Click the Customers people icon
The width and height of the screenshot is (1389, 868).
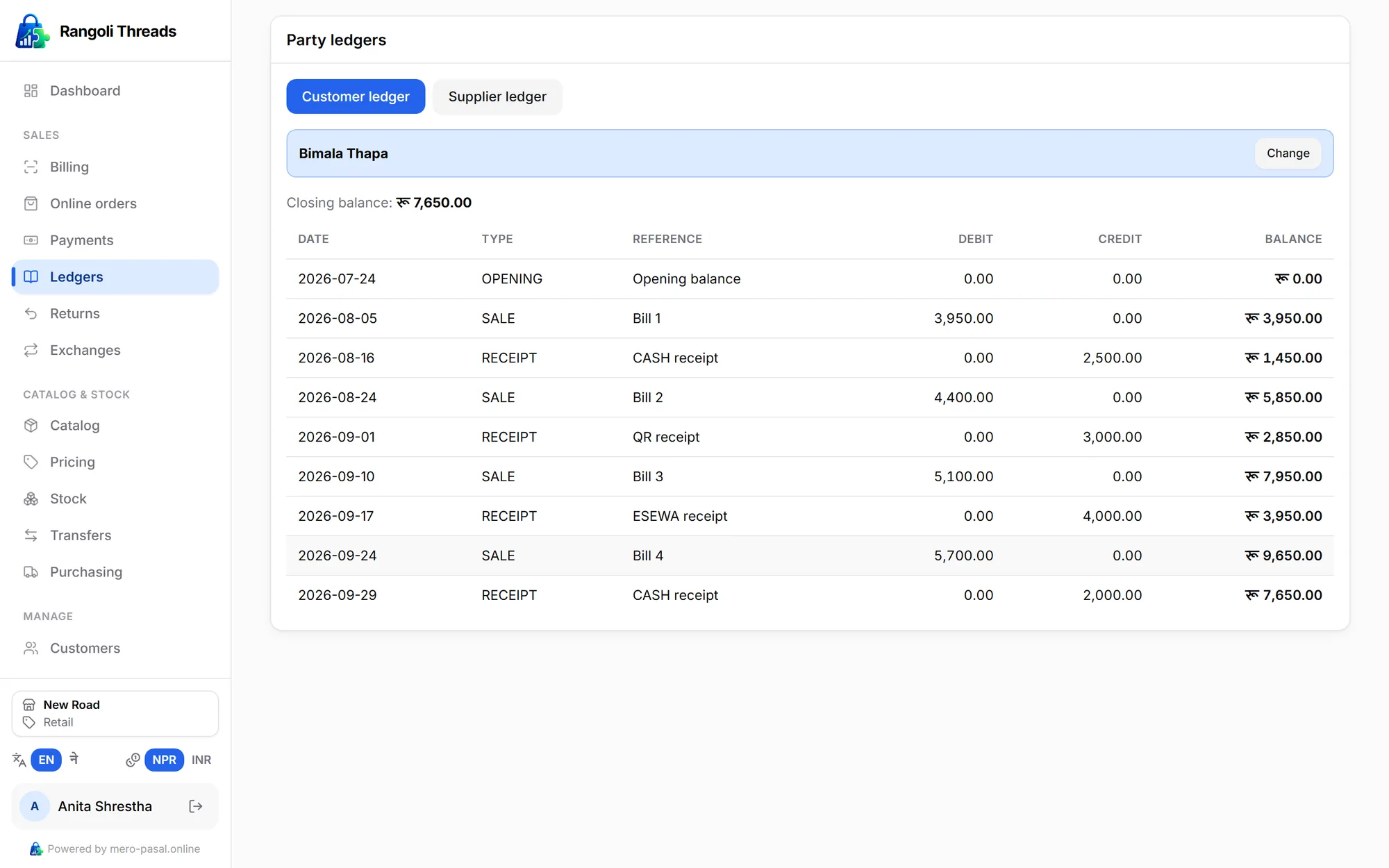click(31, 648)
